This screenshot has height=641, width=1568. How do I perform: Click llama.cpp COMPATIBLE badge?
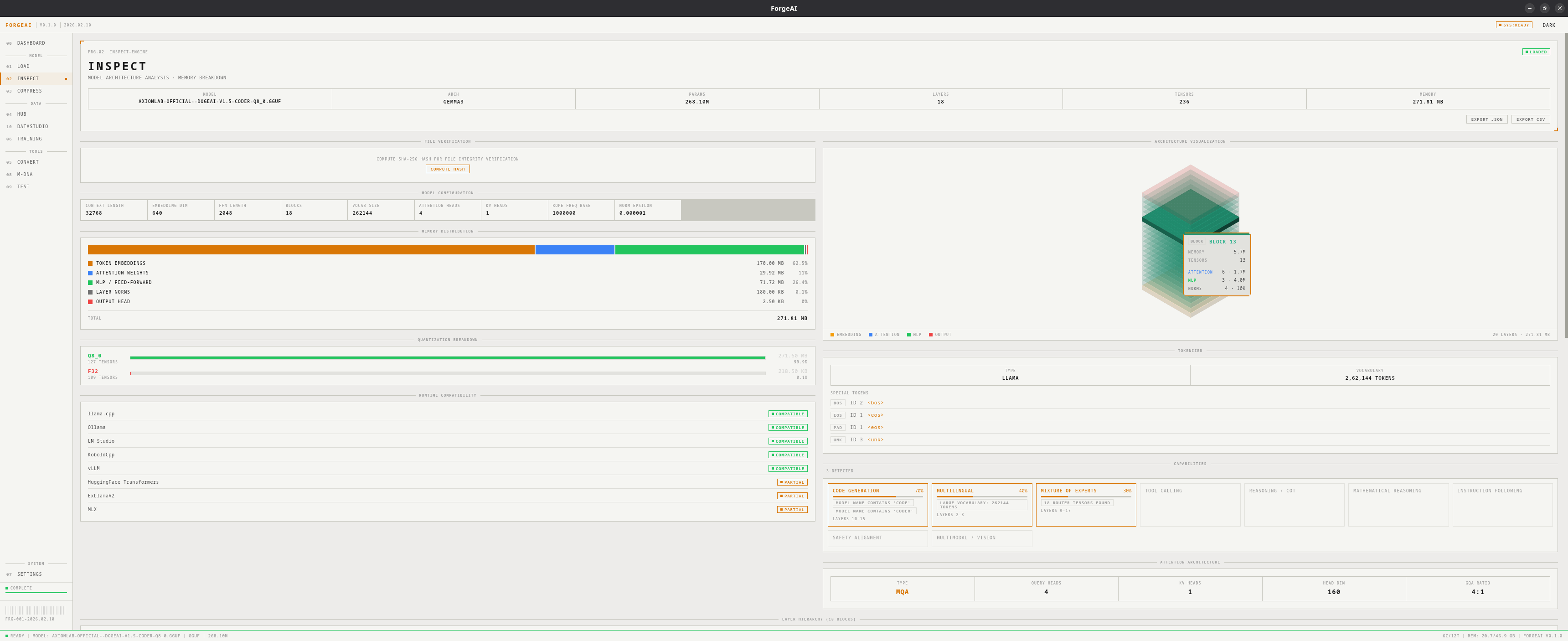pos(788,414)
